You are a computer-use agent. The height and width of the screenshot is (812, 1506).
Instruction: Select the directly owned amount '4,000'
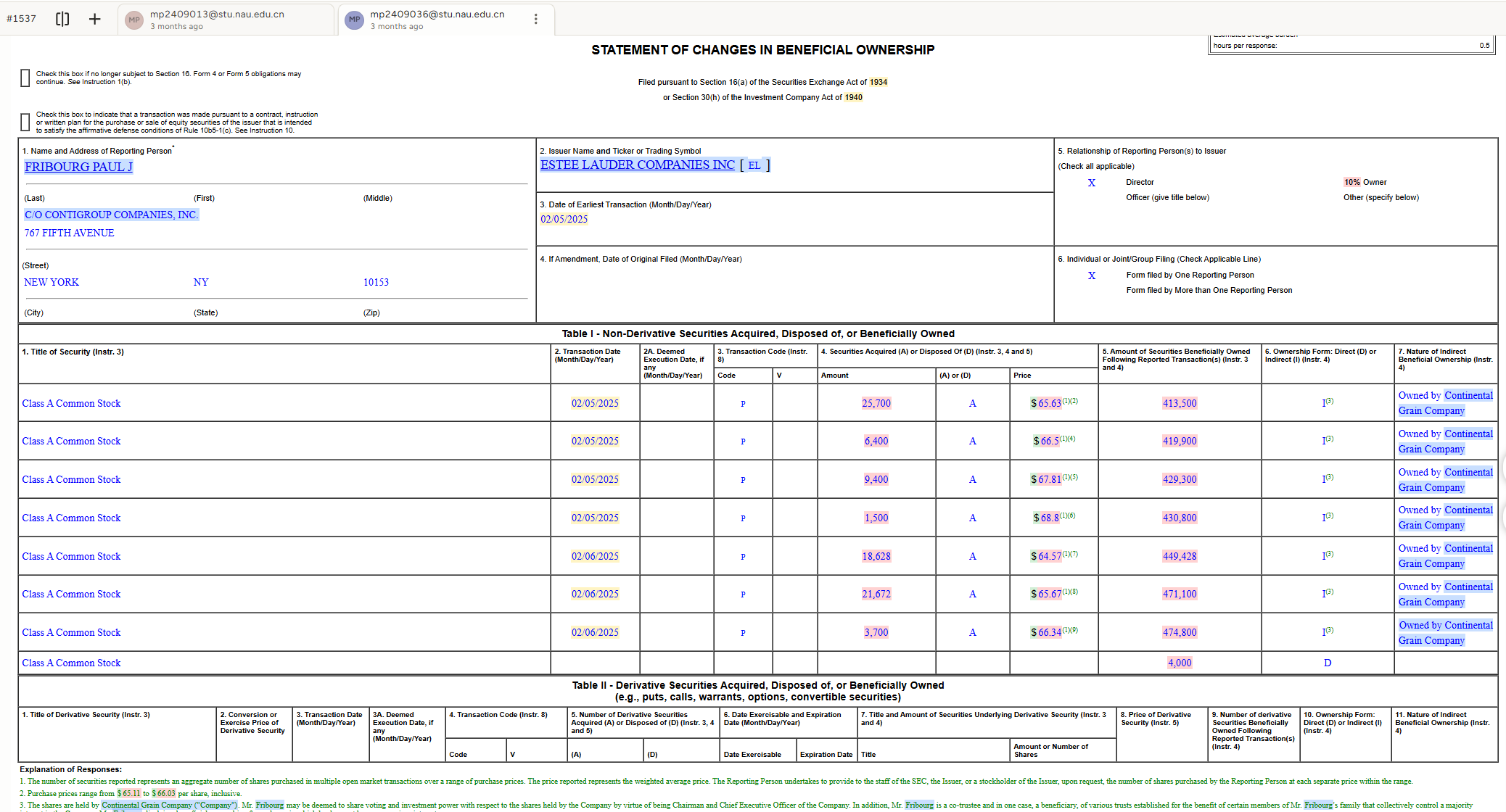(x=1180, y=663)
